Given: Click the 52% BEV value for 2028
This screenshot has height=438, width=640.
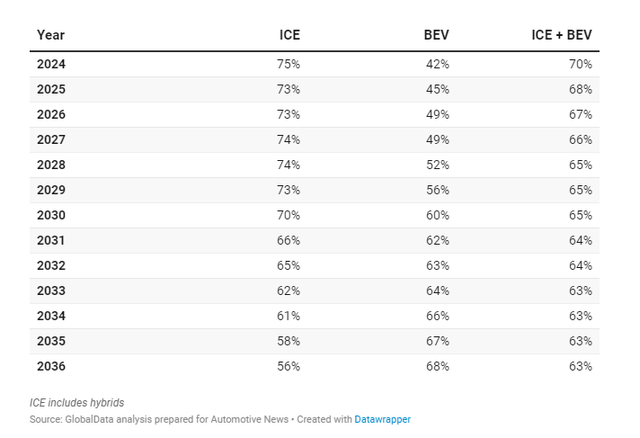Looking at the screenshot, I should click(x=438, y=165).
